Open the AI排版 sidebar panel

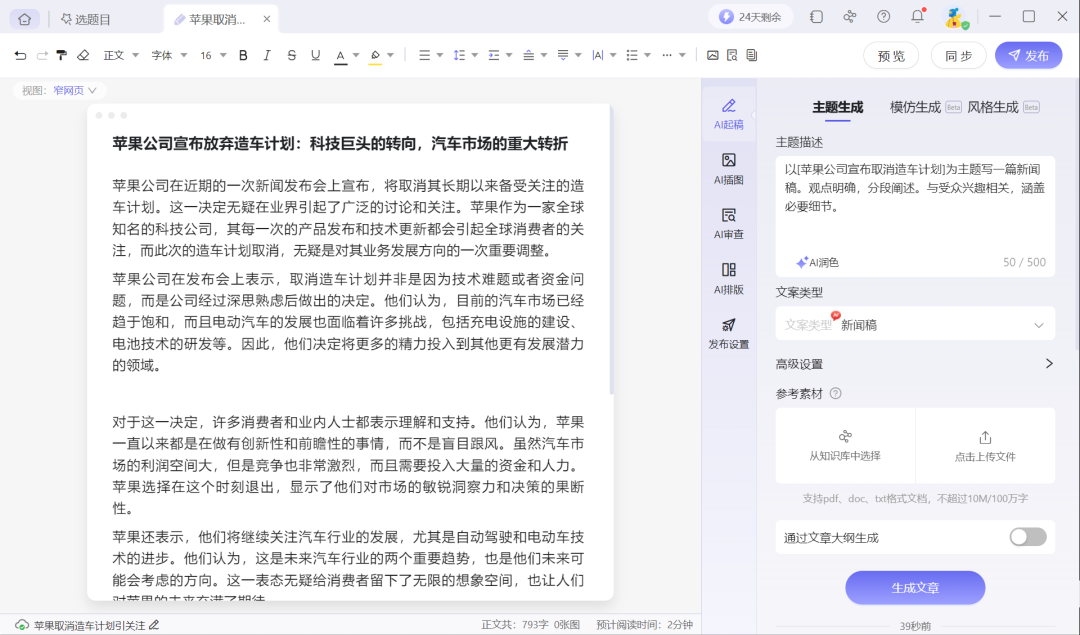click(x=729, y=279)
